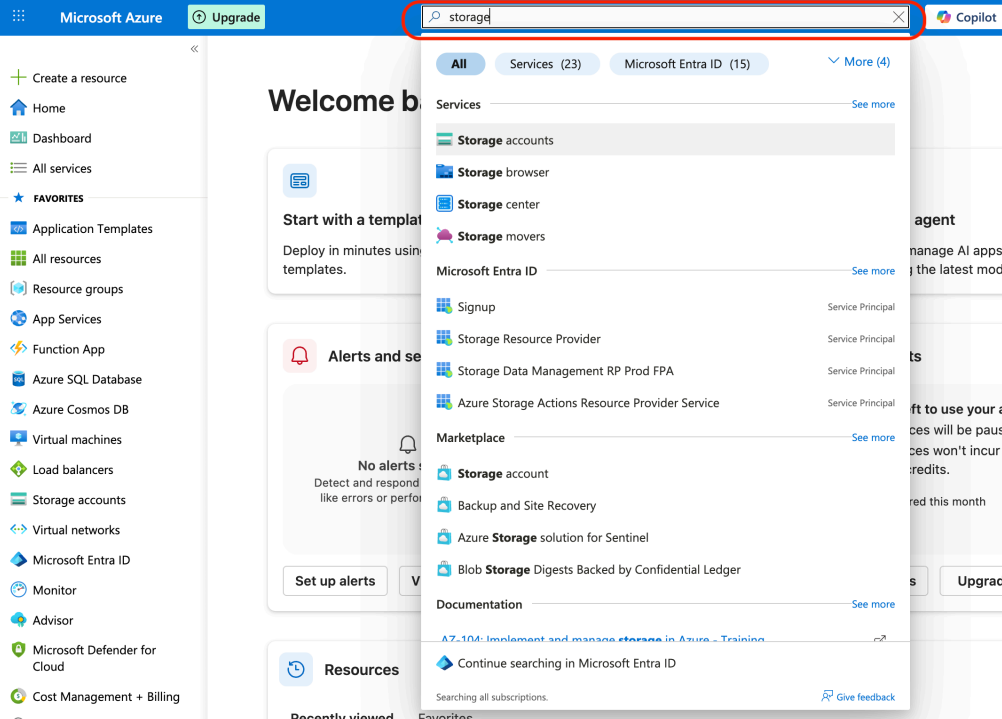Image resolution: width=1002 pixels, height=719 pixels.
Task: Click the Azure Cosmos DB sidebar icon
Action: [18, 409]
